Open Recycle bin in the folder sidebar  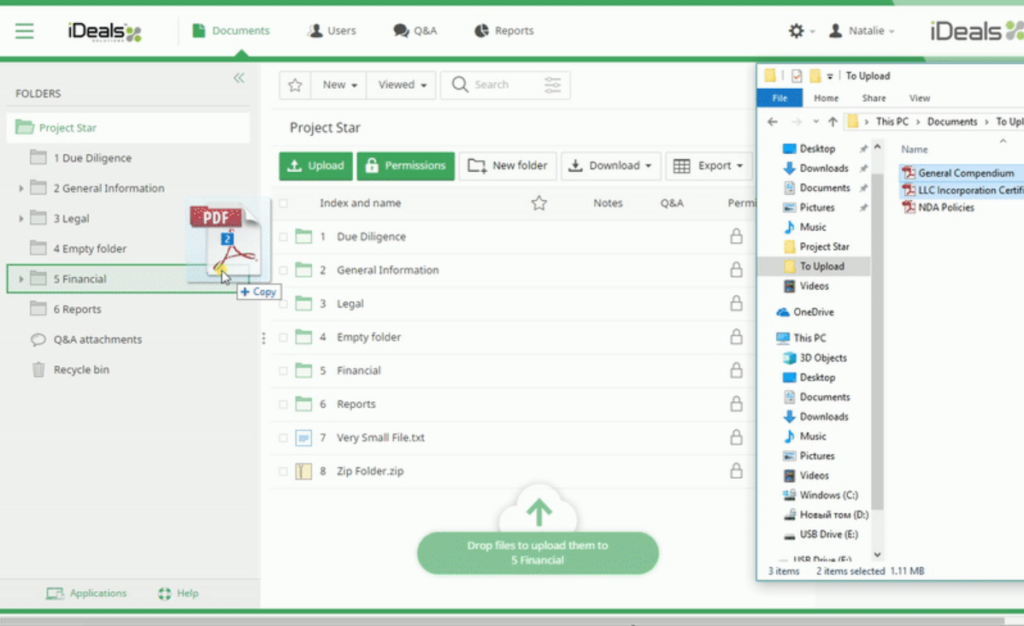(80, 370)
